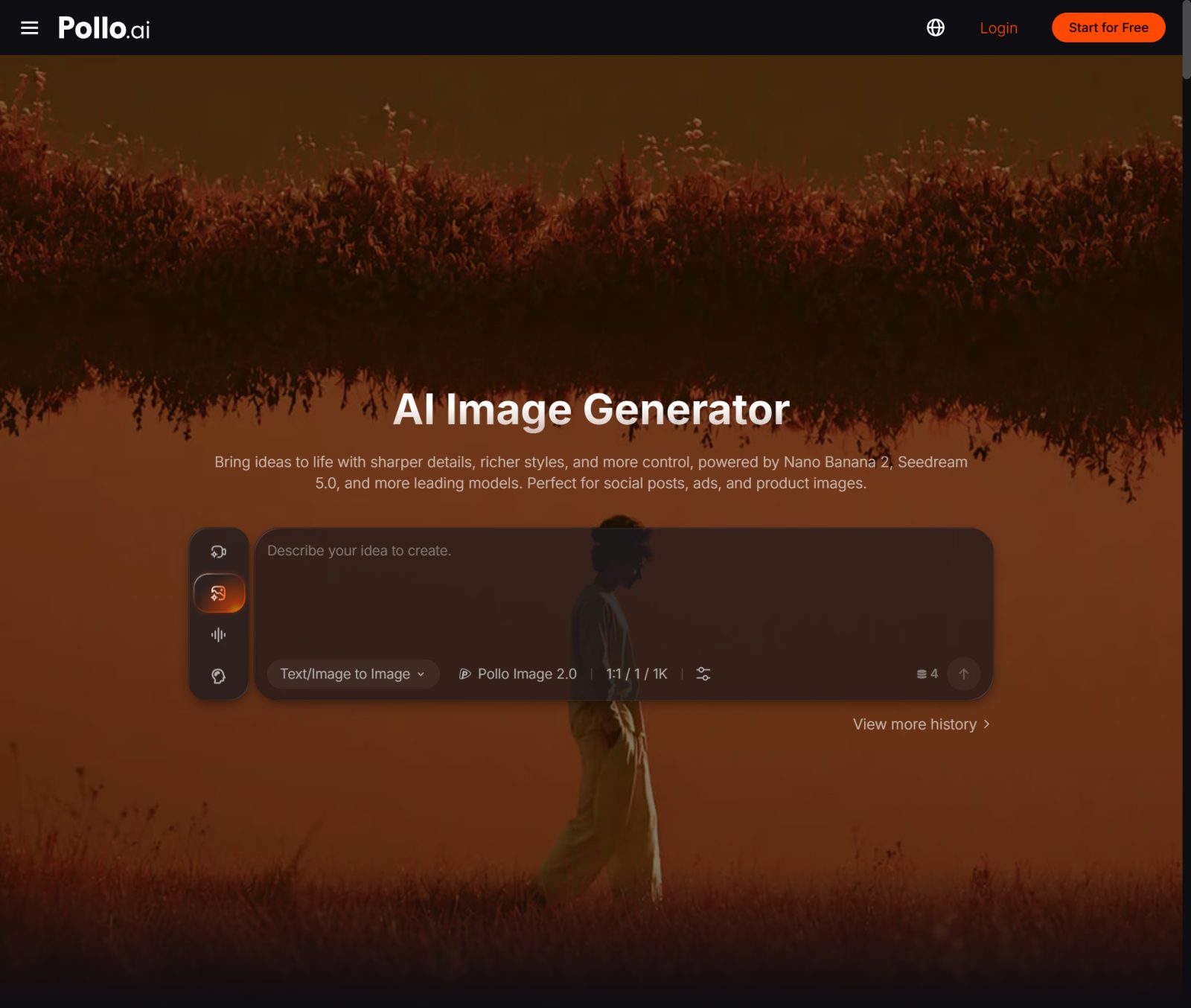Open the Login link
This screenshot has height=1008, width=1191.
(x=998, y=28)
